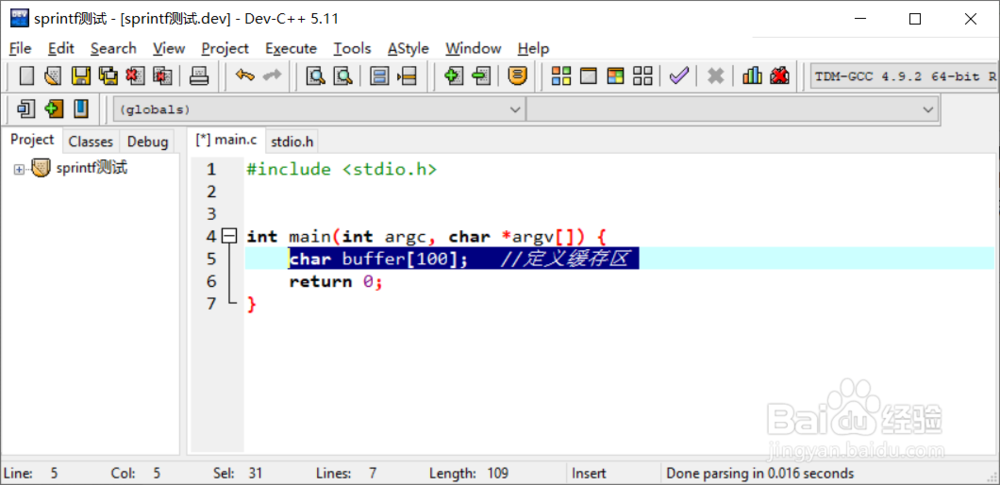Viewport: 1000px width, 485px height.
Task: Click the closing brace on line 7
Action: pyautogui.click(x=251, y=304)
